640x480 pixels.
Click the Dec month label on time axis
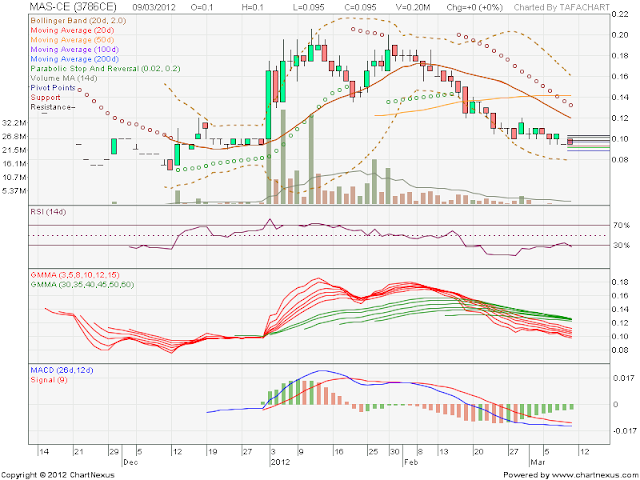click(x=131, y=462)
